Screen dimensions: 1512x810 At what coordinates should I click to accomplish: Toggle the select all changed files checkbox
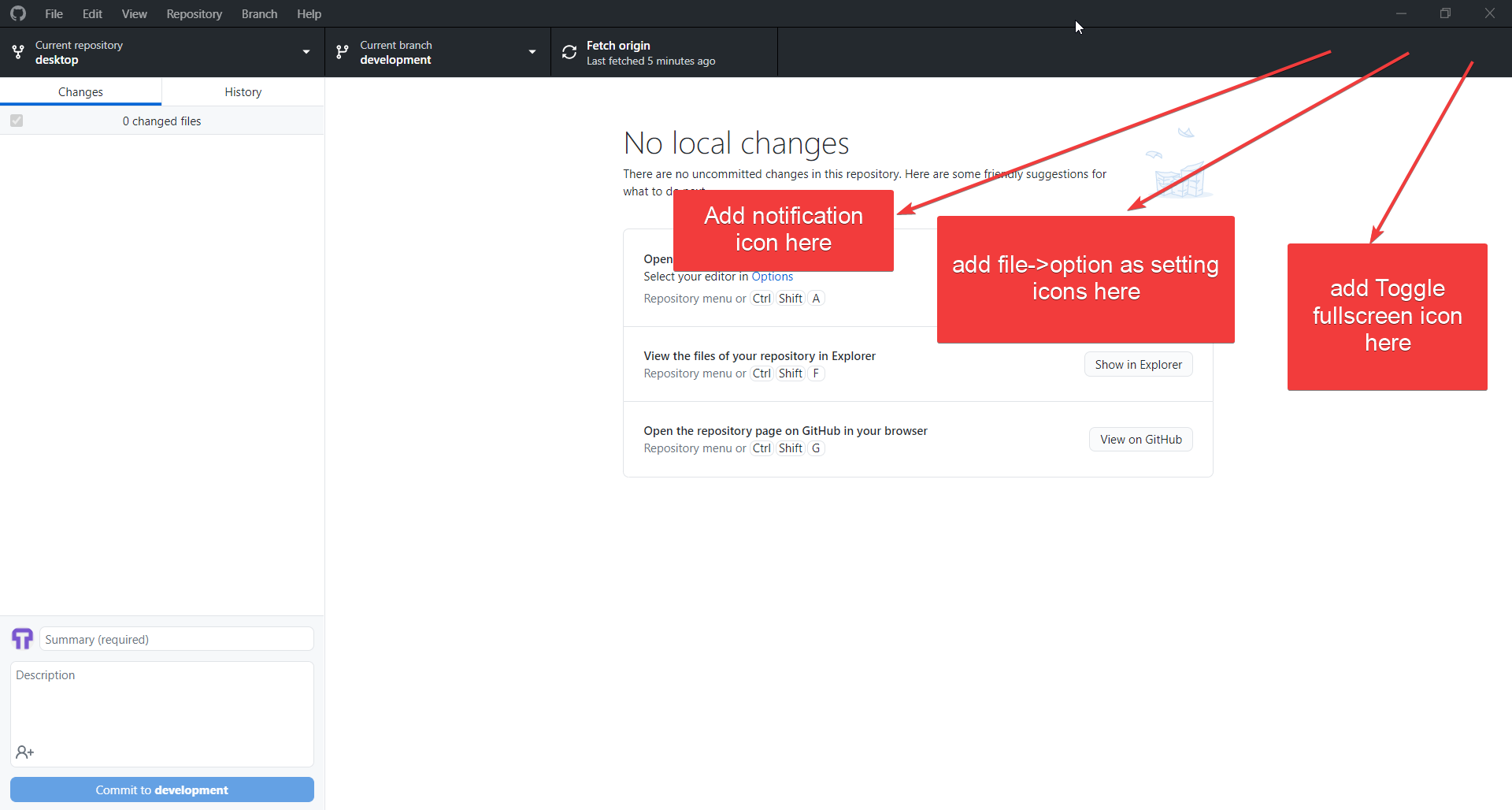[x=17, y=121]
